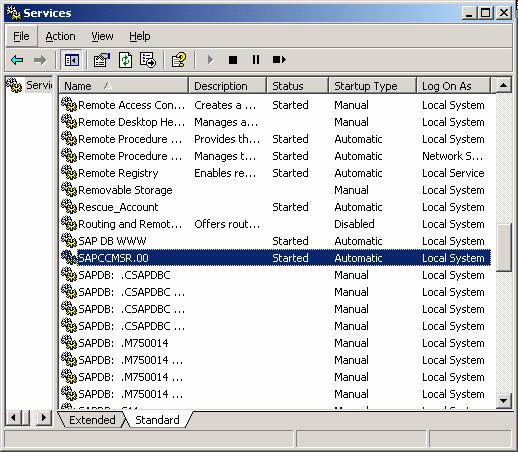Open the Action menu

60,36
